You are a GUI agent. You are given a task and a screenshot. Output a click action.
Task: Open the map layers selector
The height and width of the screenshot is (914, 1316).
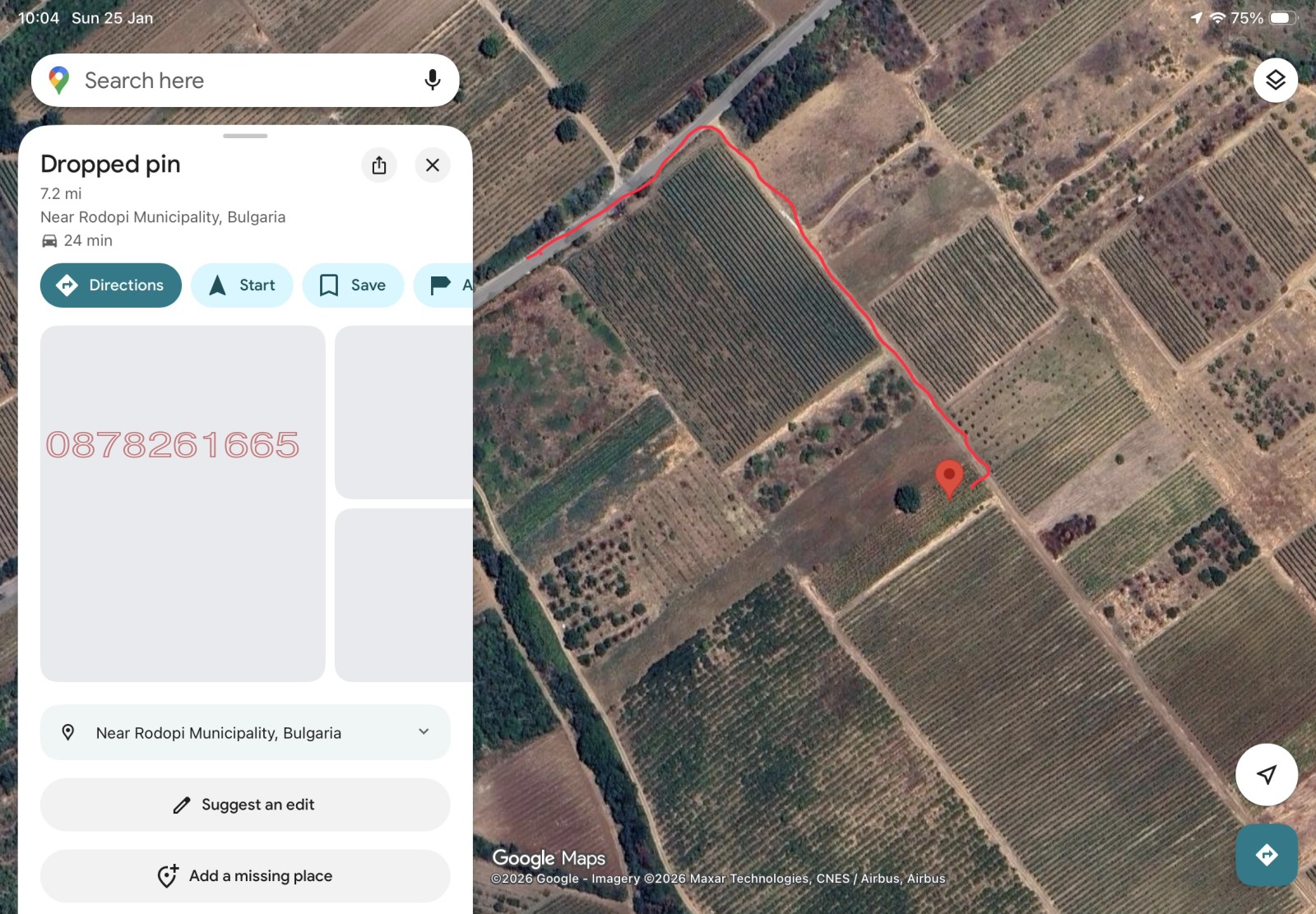coord(1275,80)
